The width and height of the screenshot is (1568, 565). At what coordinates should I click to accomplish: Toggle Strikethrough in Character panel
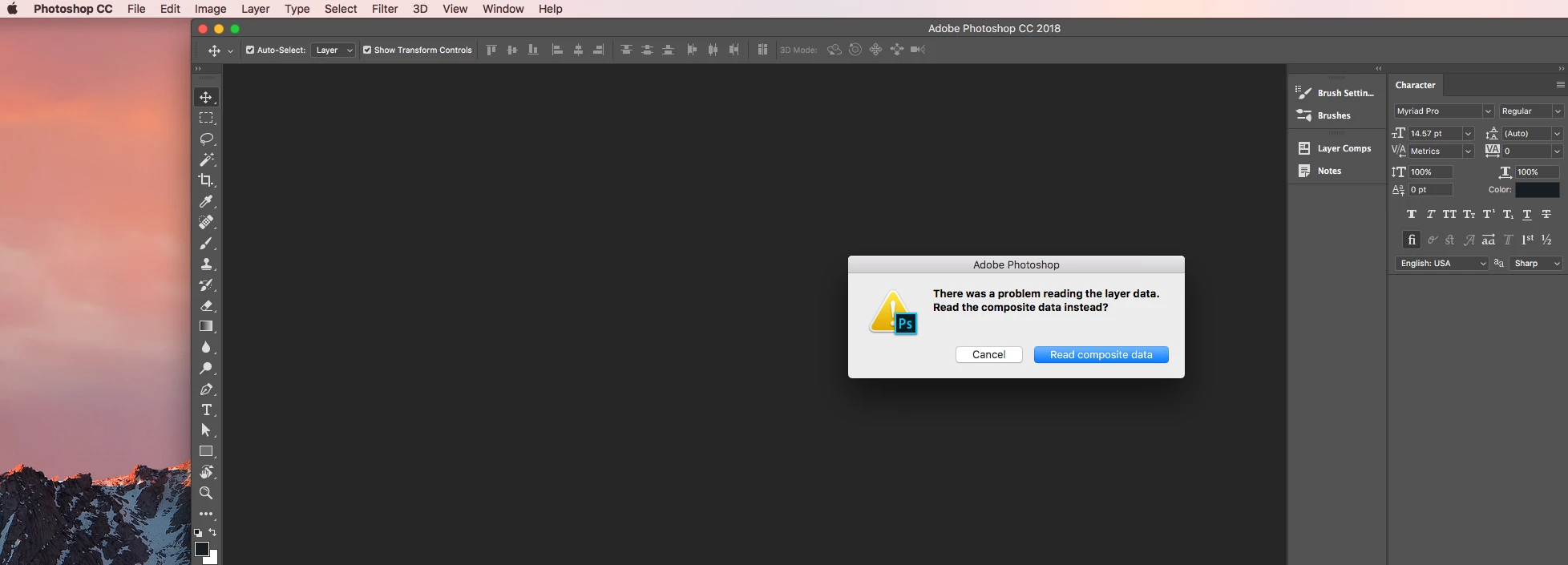[x=1546, y=214]
